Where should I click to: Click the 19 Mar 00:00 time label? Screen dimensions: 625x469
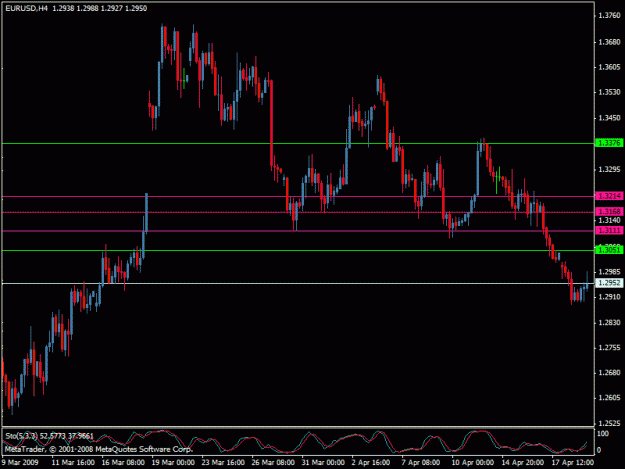pos(173,462)
